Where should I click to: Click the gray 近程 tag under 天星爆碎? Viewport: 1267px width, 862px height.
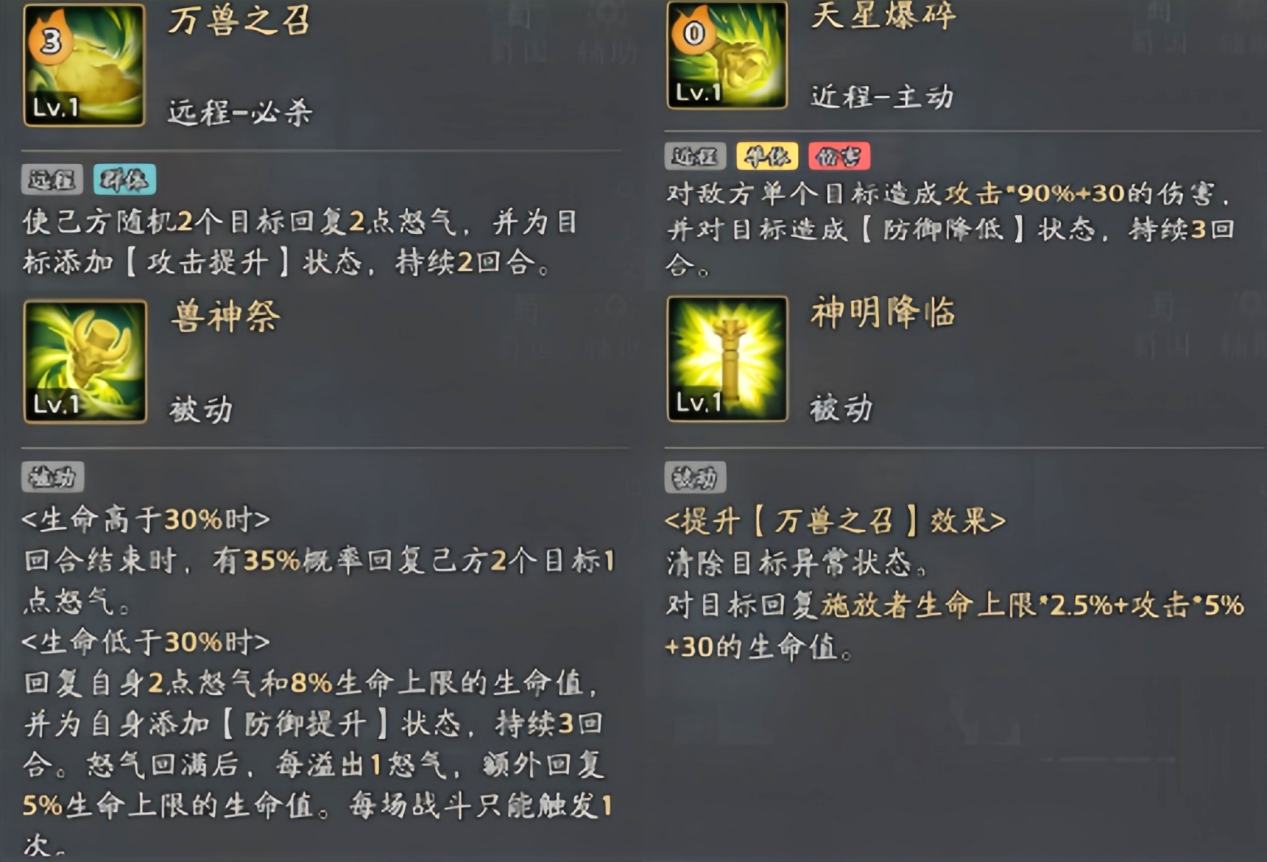[x=695, y=156]
